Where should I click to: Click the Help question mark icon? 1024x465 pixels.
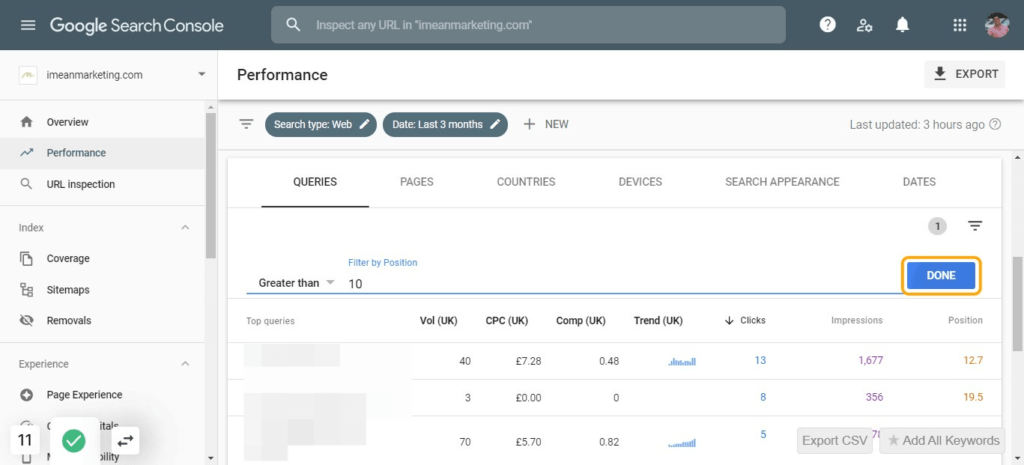(x=827, y=25)
